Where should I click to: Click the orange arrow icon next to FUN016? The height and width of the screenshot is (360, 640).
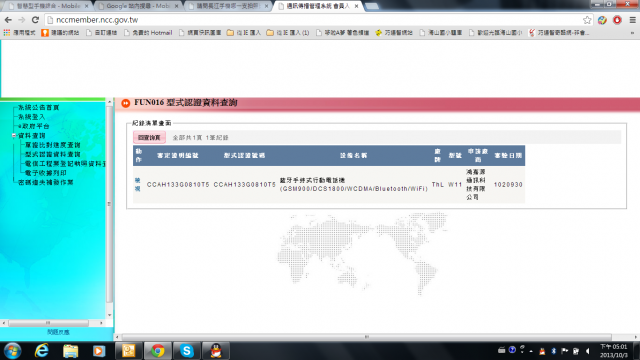pos(126,103)
